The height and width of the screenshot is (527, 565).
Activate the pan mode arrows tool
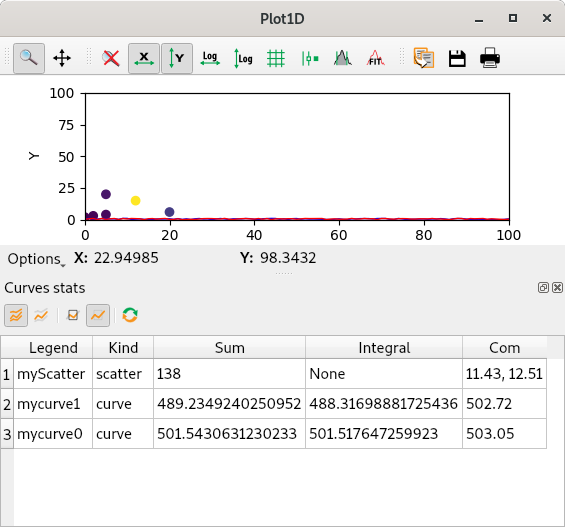click(x=62, y=58)
